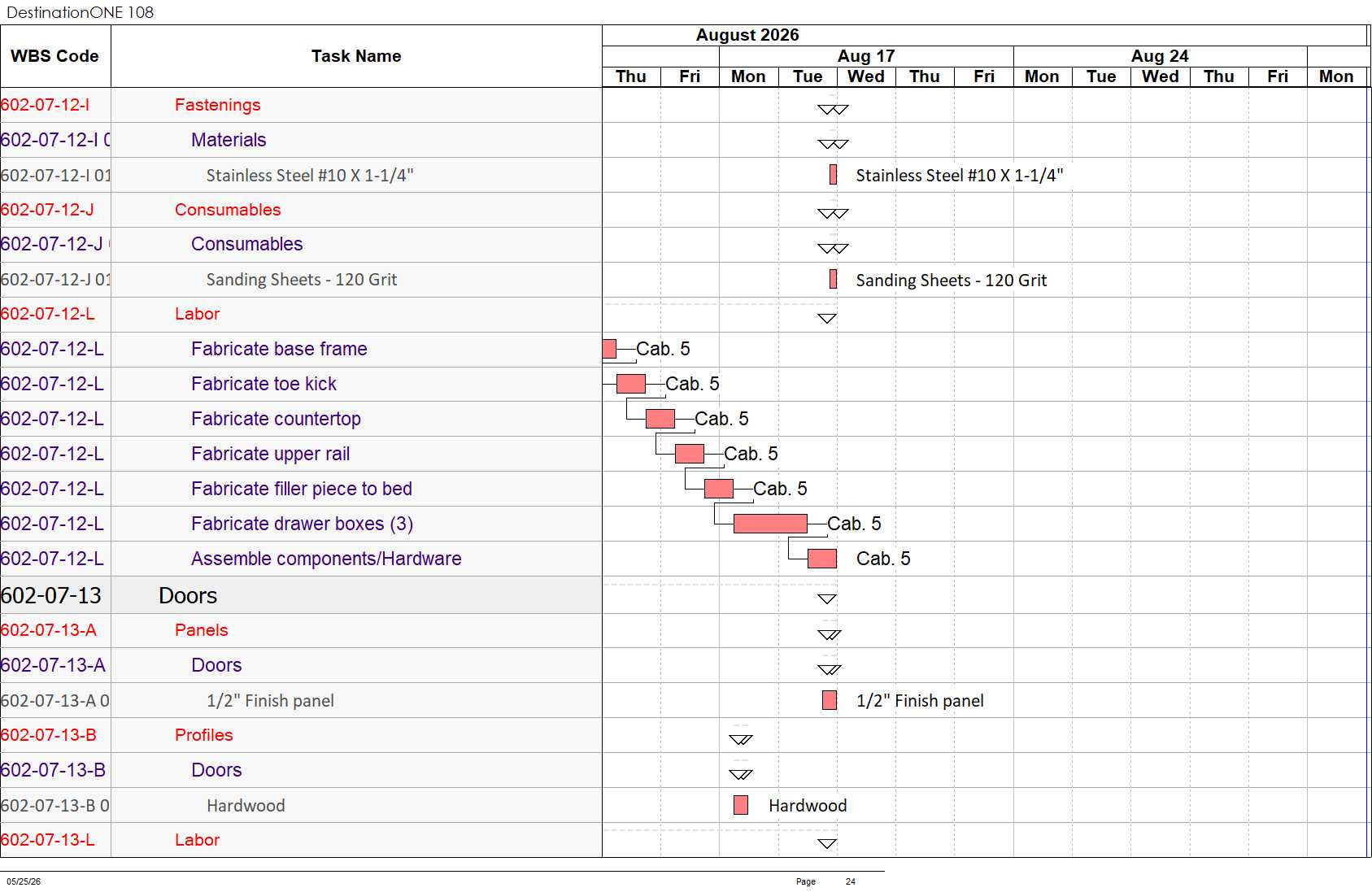Select the Fabricate upper rail Gantt bar
Screen dimensions: 1372x892
coord(690,454)
